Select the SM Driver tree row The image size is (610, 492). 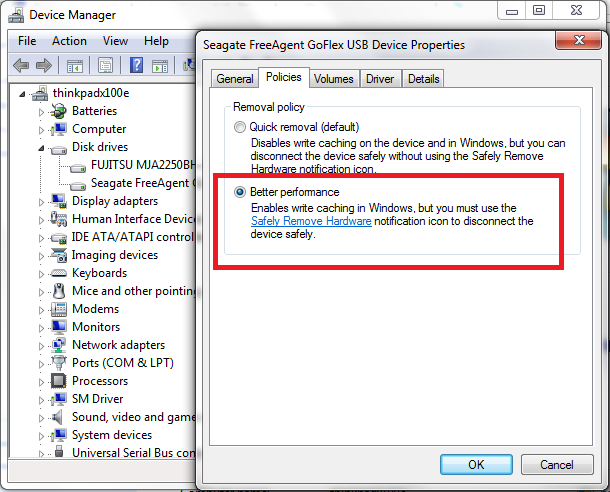pyautogui.click(x=98, y=399)
